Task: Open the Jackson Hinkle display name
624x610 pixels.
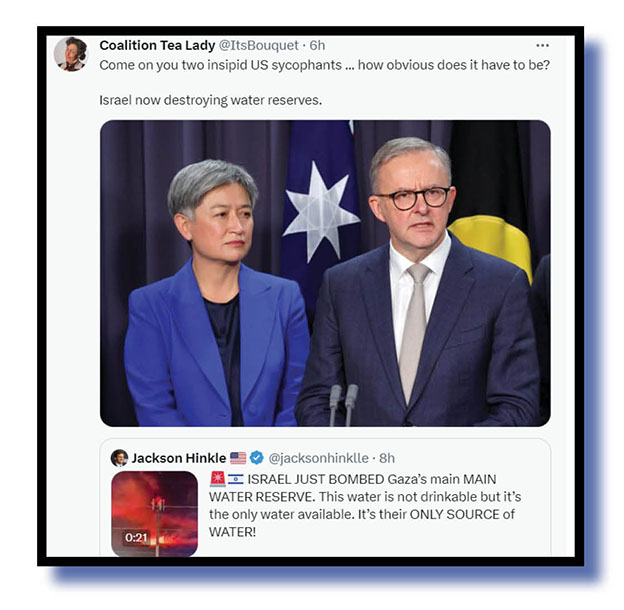Action: [x=179, y=458]
